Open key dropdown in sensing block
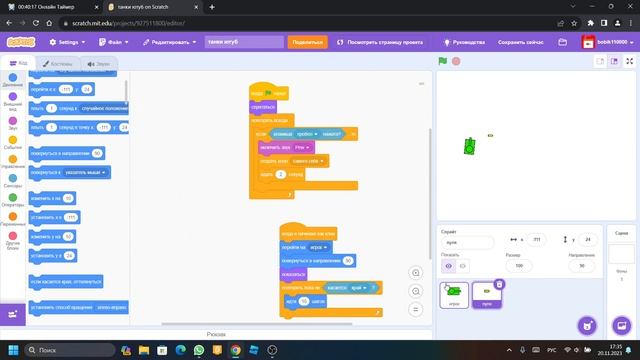 (x=307, y=134)
